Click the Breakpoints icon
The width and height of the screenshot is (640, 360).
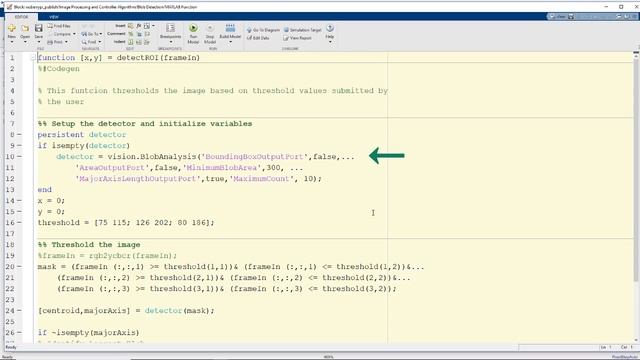[x=170, y=28]
